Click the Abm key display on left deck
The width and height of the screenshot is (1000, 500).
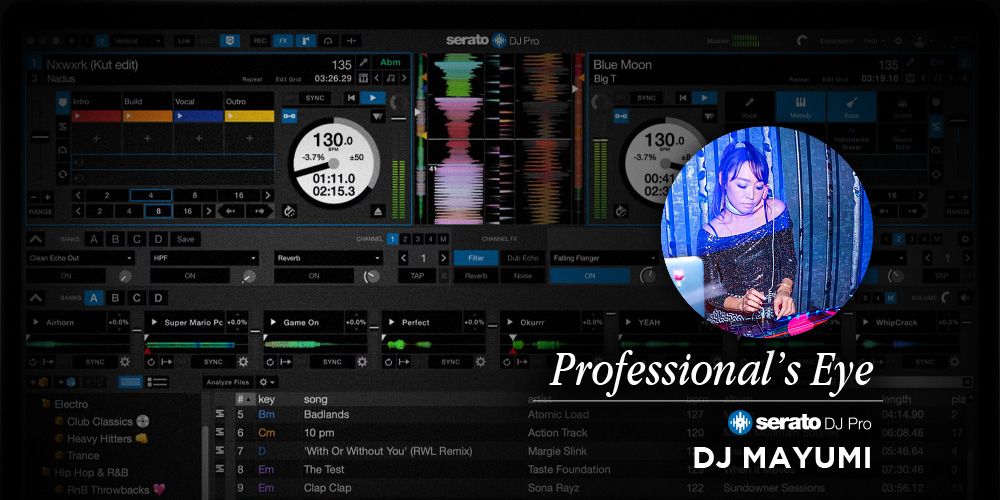390,63
